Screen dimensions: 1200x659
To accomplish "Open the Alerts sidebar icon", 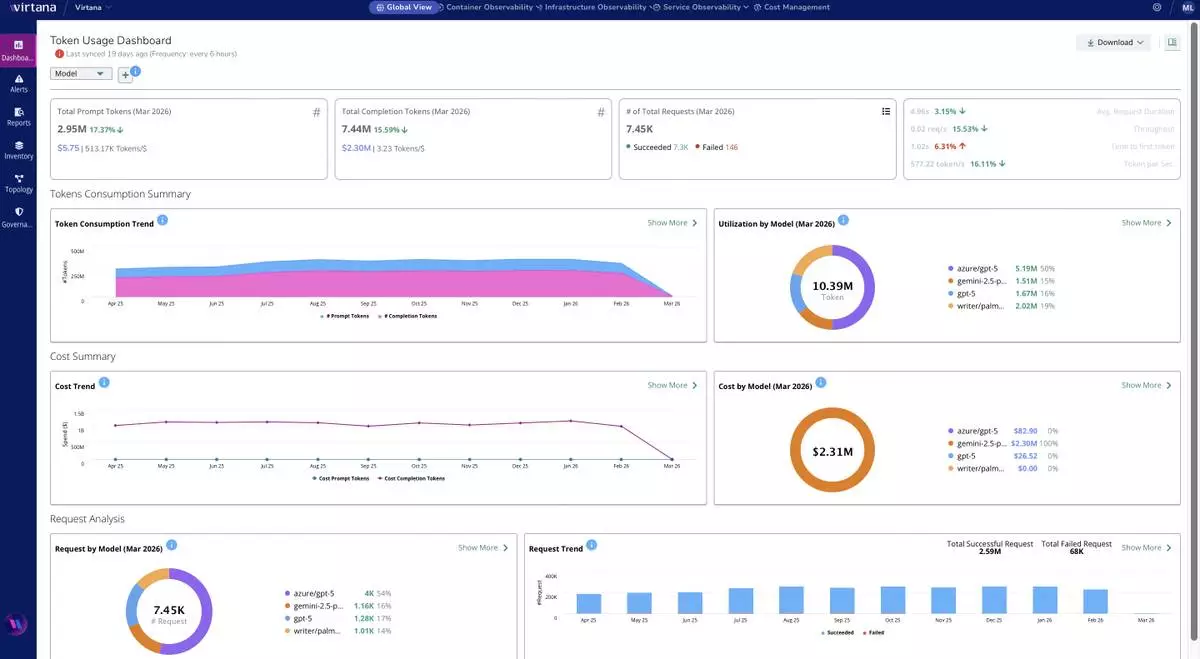I will point(18,82).
